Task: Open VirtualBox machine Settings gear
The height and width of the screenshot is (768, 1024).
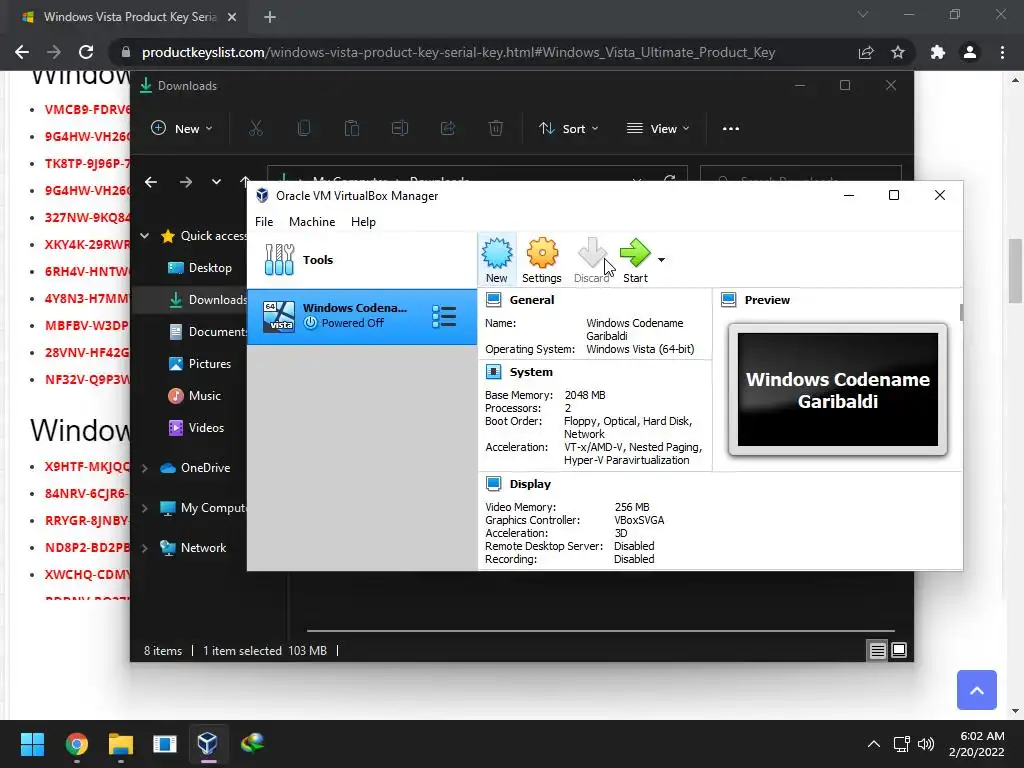Action: 541,260
